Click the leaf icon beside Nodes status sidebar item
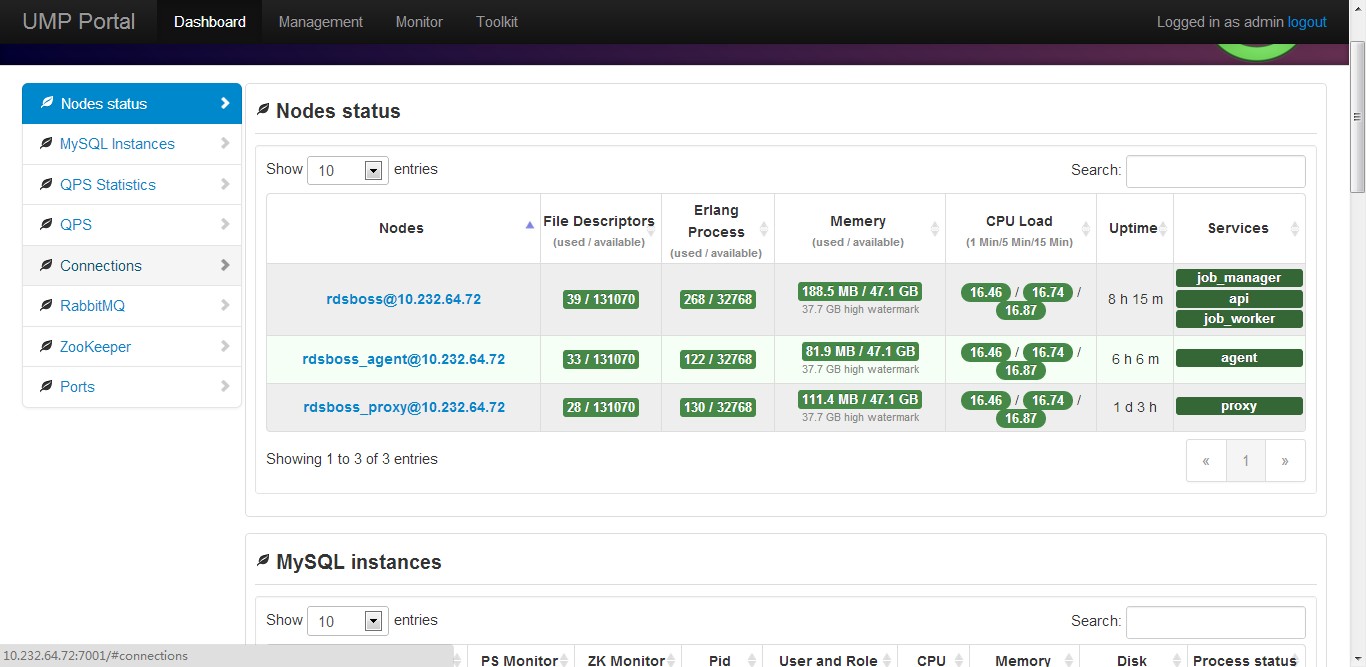1366x667 pixels. pos(46,103)
